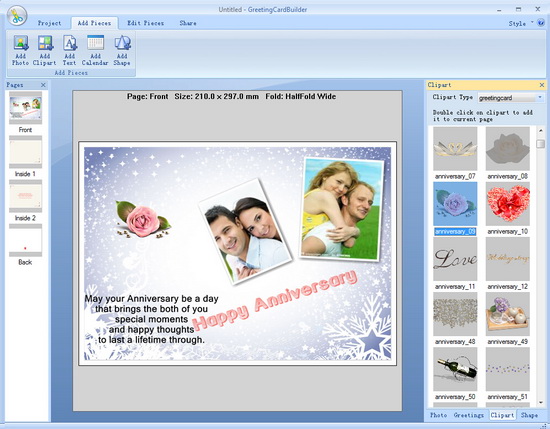Switch to the Greetings bottom tab
Viewport: 550px width, 429px height.
[469, 415]
